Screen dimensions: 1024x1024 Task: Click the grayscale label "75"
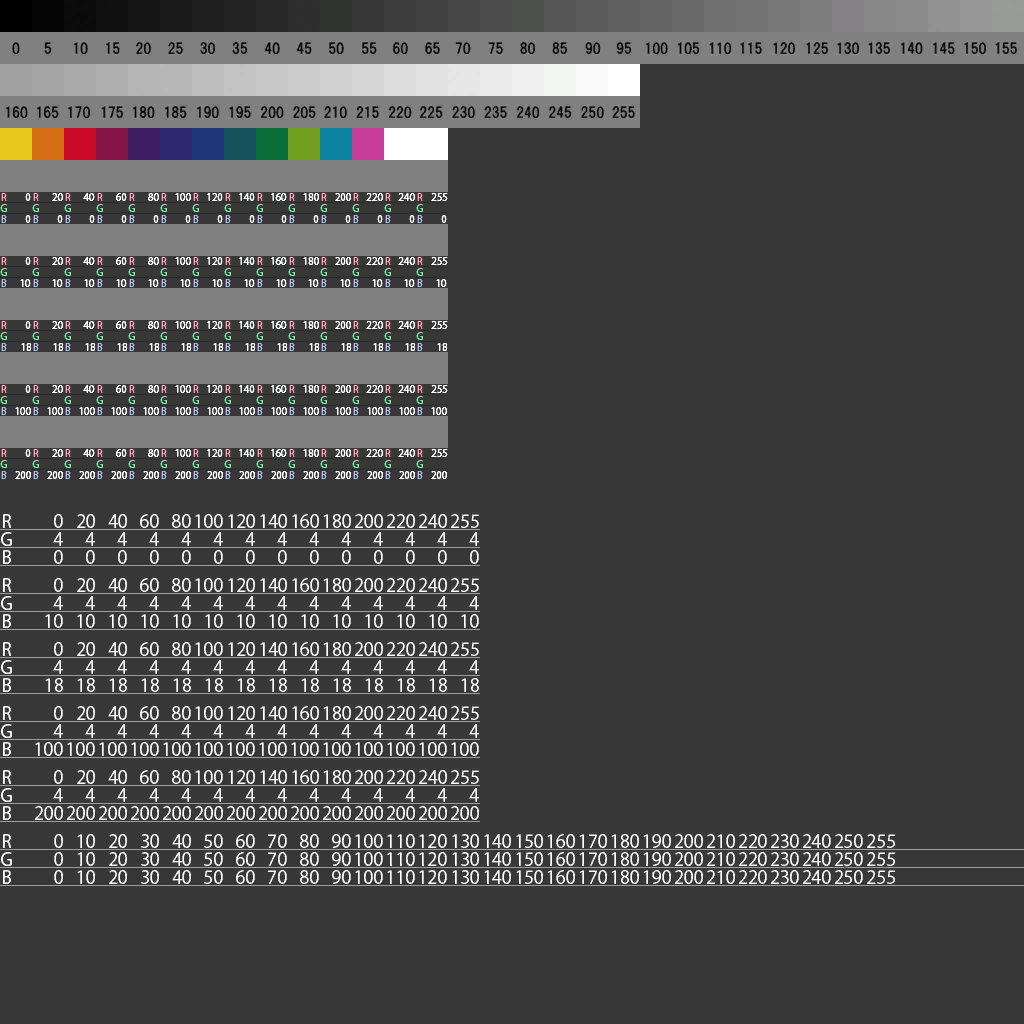(496, 48)
